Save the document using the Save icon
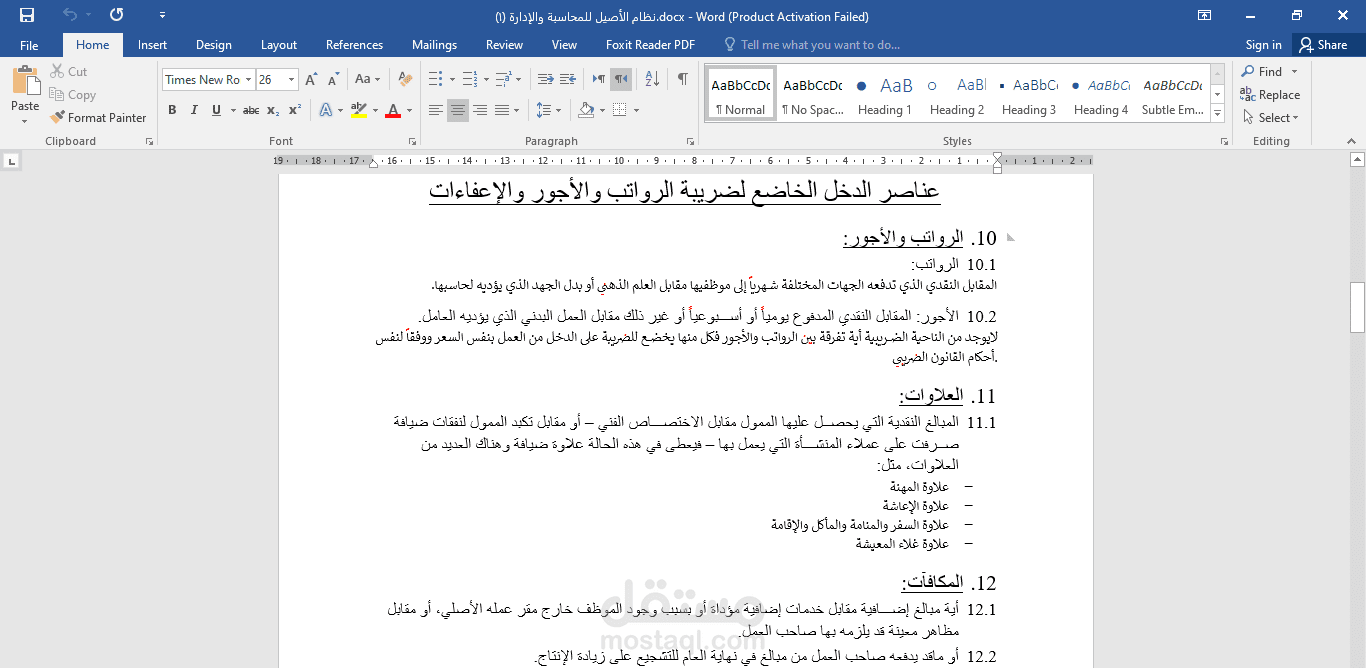Image resolution: width=1366 pixels, height=668 pixels. 27,15
